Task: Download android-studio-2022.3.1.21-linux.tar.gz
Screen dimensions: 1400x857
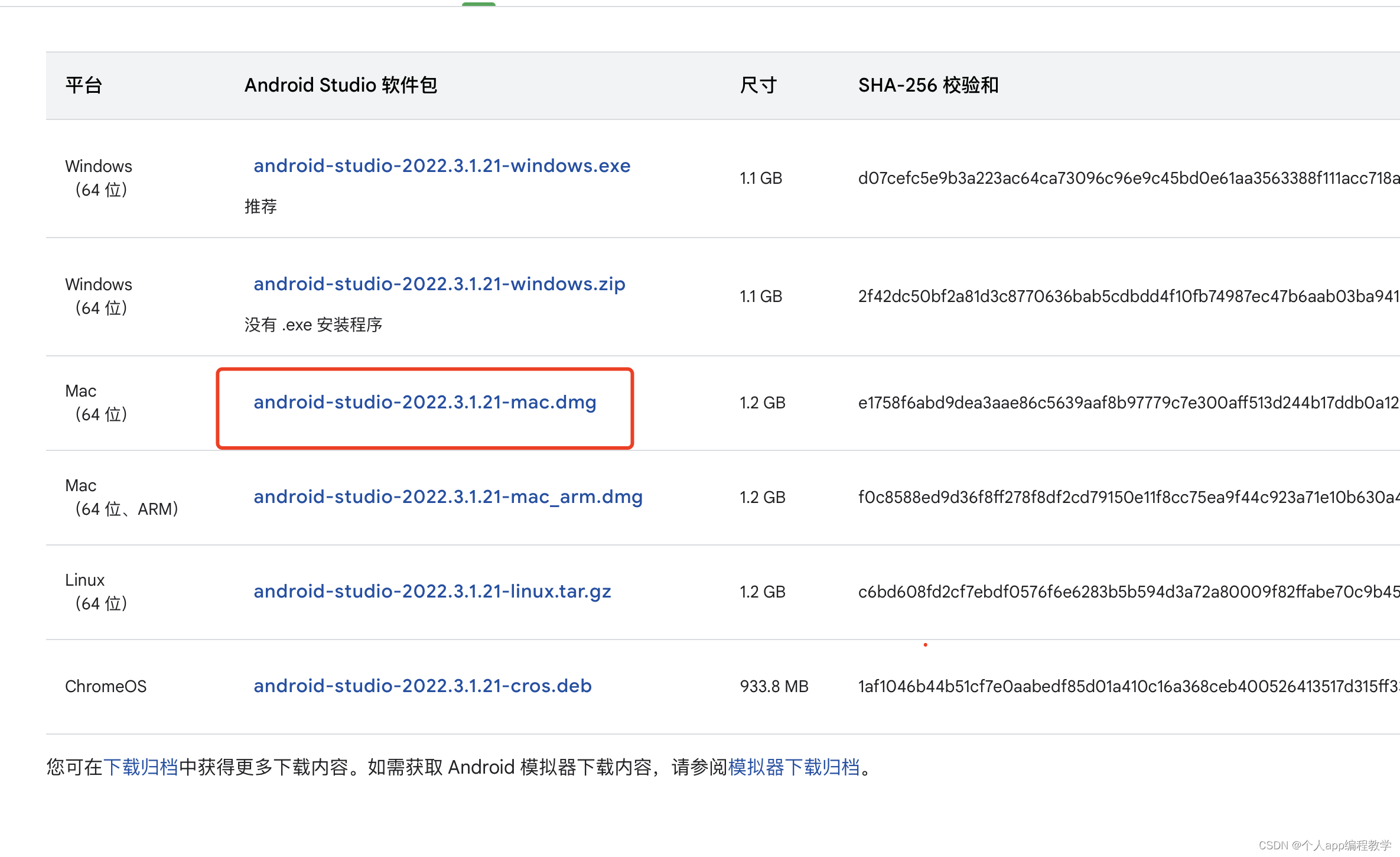Action: (x=432, y=592)
